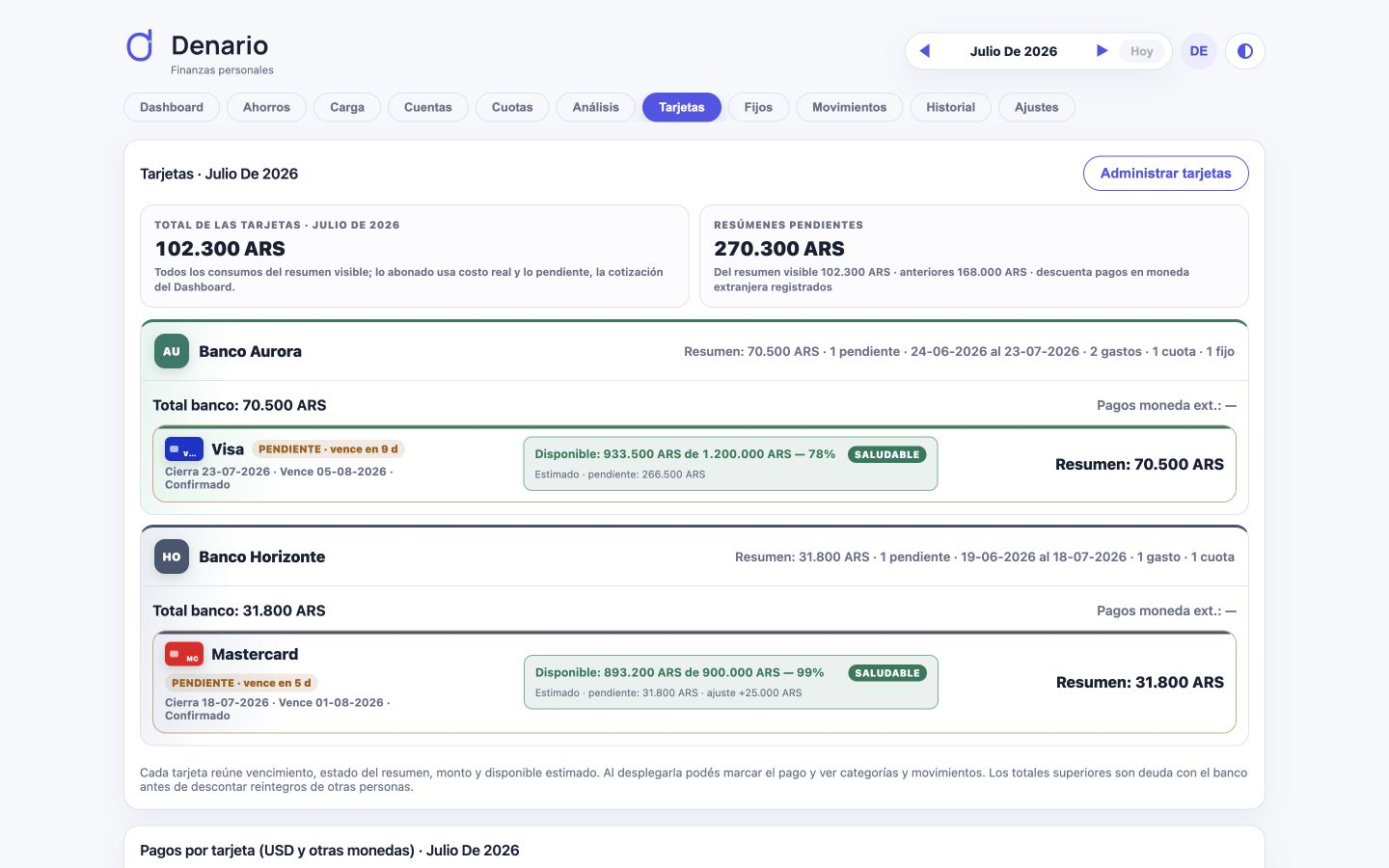
Task: Click the blue Visa card icon
Action: (184, 449)
